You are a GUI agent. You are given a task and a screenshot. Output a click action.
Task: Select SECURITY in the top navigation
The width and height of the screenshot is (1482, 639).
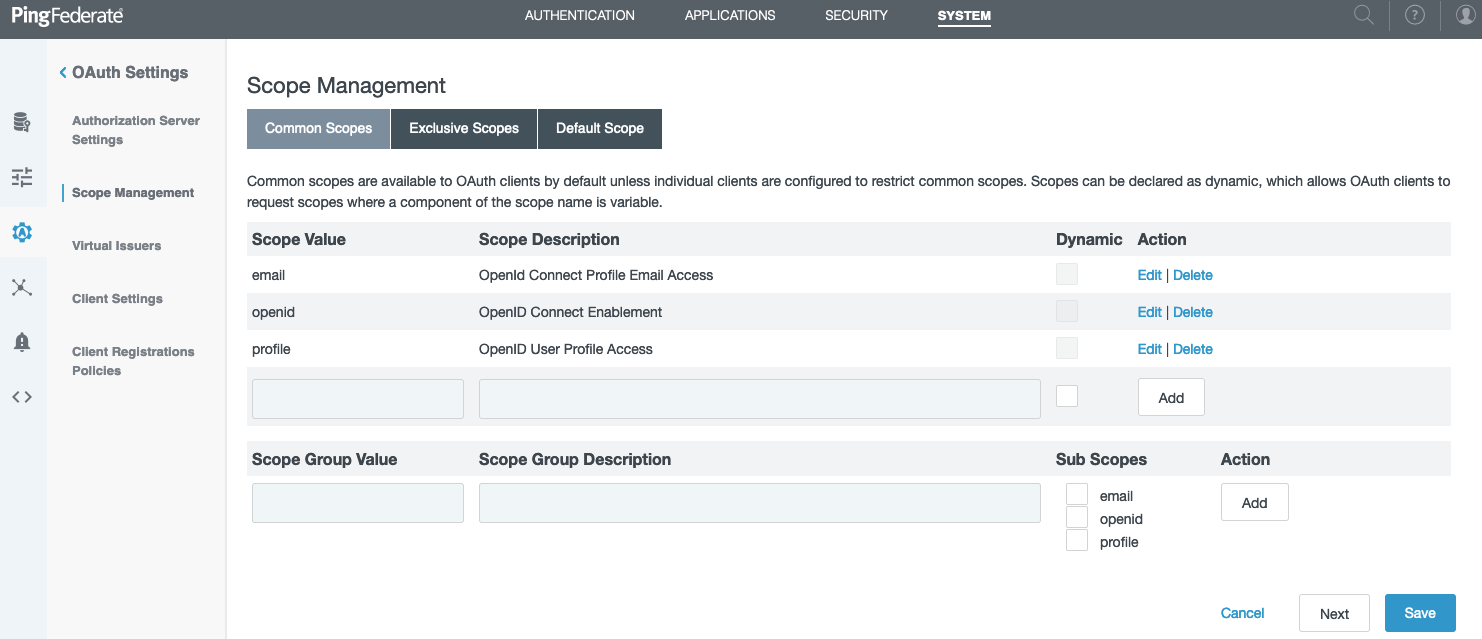click(x=855, y=15)
